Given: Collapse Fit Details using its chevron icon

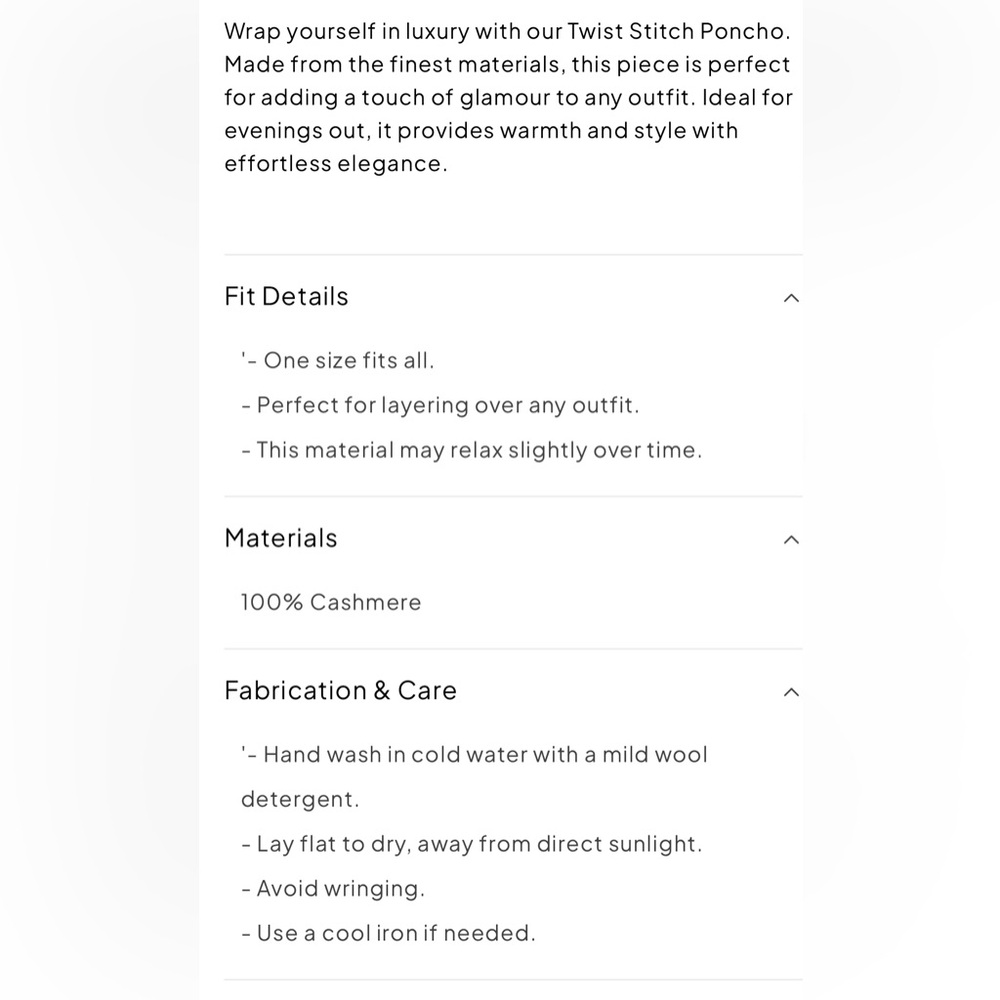Looking at the screenshot, I should (x=791, y=297).
